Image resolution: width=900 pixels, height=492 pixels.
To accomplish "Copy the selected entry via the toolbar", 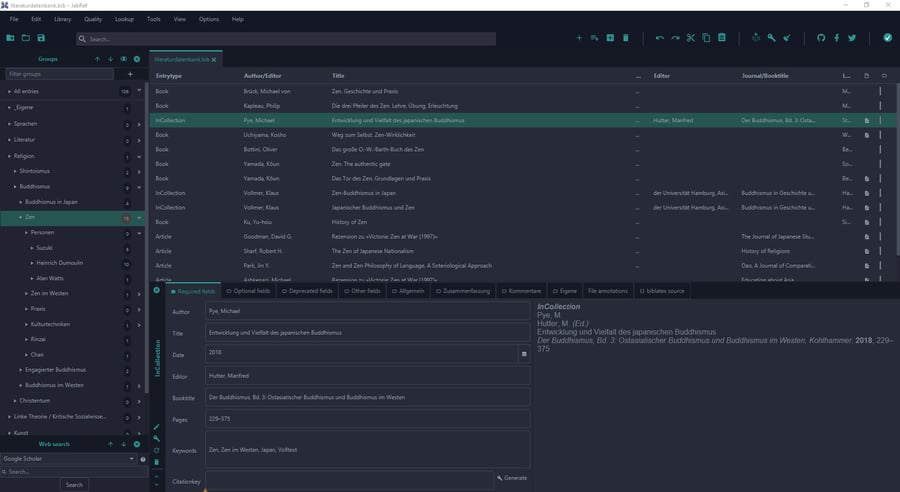I will [706, 38].
